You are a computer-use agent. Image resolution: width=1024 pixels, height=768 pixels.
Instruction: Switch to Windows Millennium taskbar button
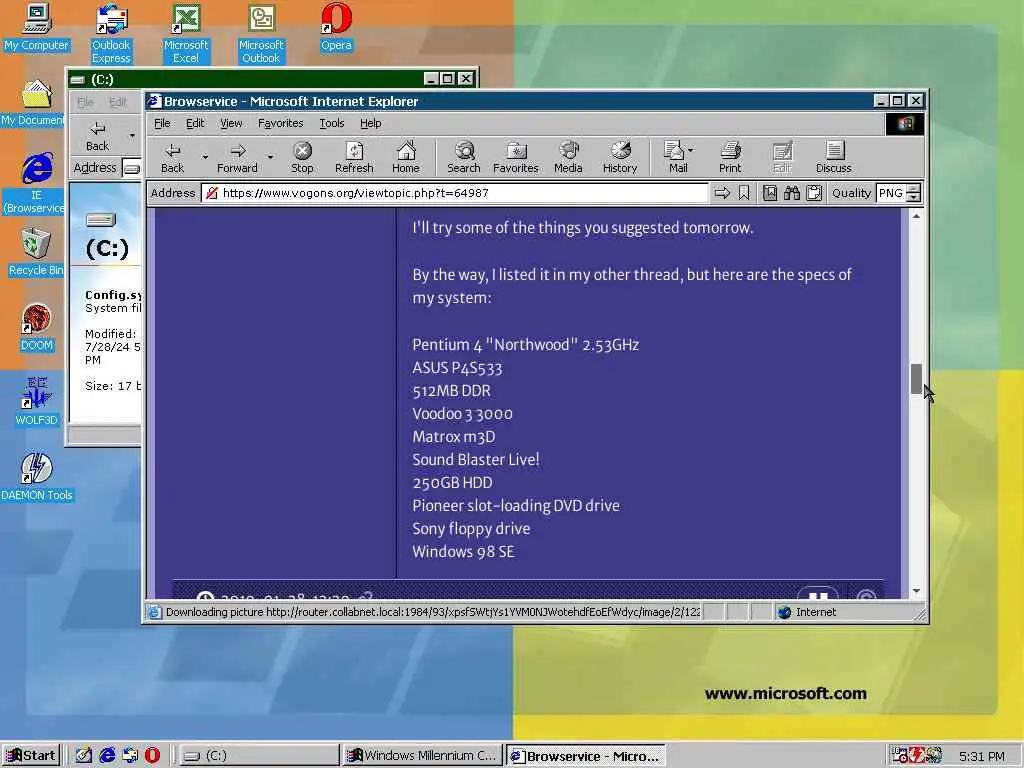(x=423, y=756)
